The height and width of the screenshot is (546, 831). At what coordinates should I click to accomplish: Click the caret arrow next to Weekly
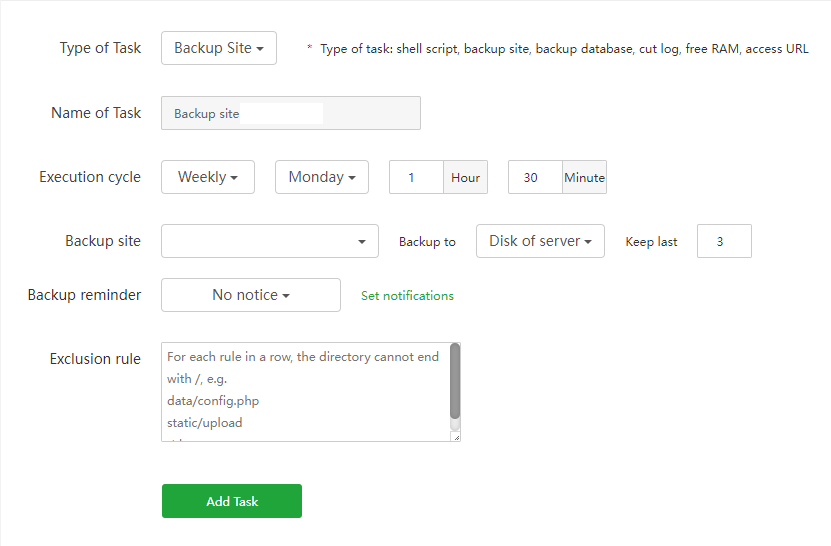pos(234,178)
